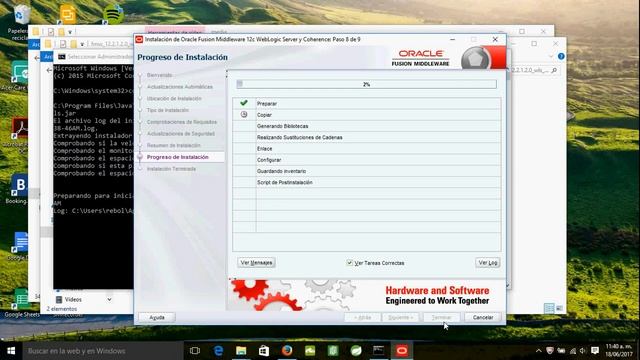
Task: Switch Explorer to details view icon
Action: (x=549, y=308)
